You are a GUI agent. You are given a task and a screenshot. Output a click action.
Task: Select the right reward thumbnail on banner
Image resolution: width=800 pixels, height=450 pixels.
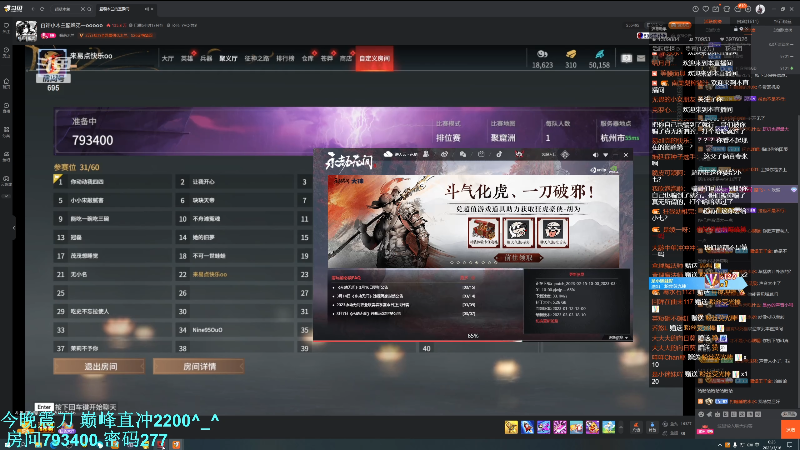(553, 232)
